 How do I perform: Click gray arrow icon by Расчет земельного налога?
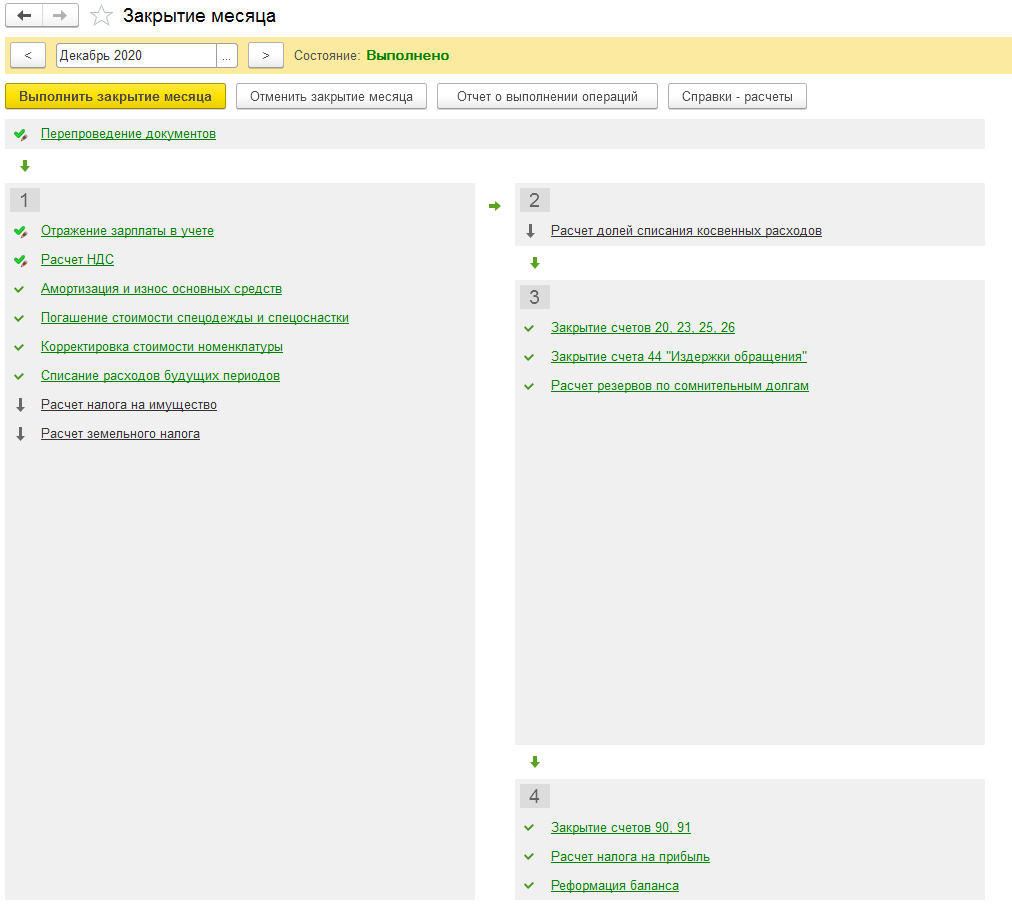[21, 435]
